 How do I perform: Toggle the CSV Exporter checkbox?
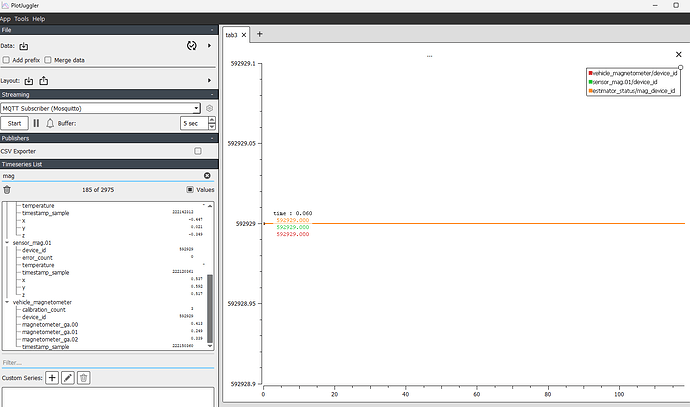coord(198,151)
